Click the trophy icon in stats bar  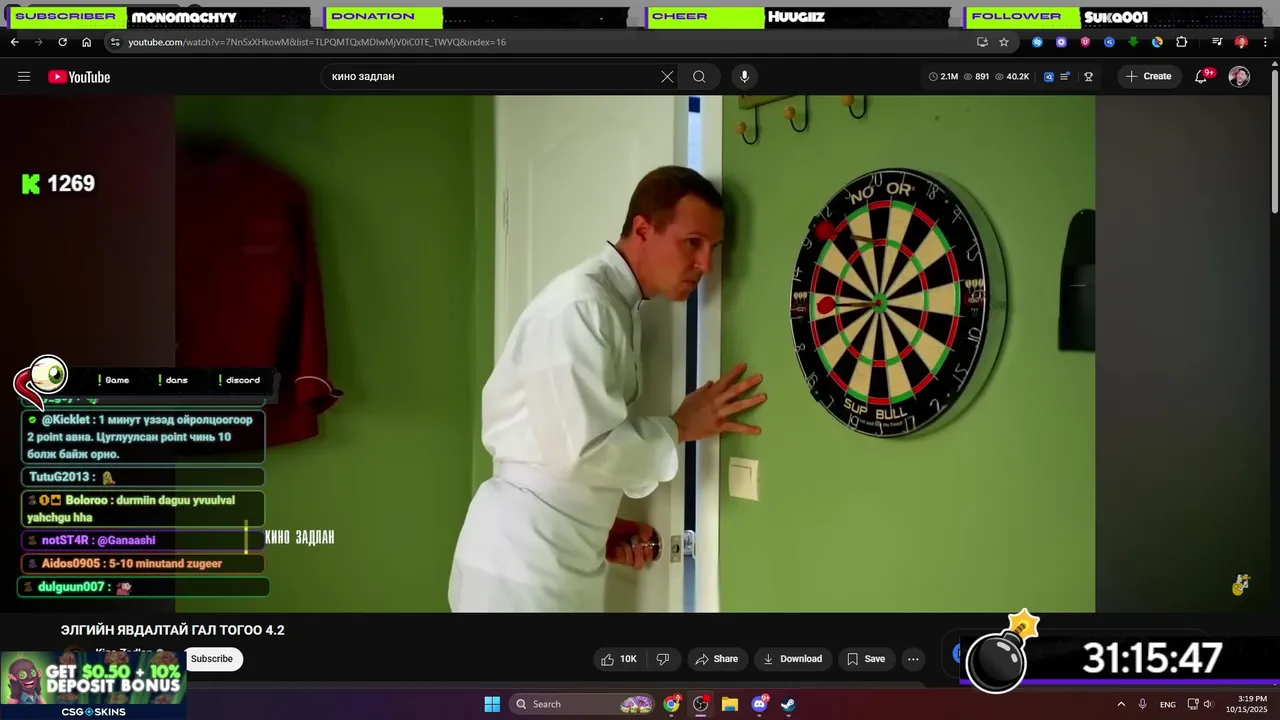coord(1088,77)
